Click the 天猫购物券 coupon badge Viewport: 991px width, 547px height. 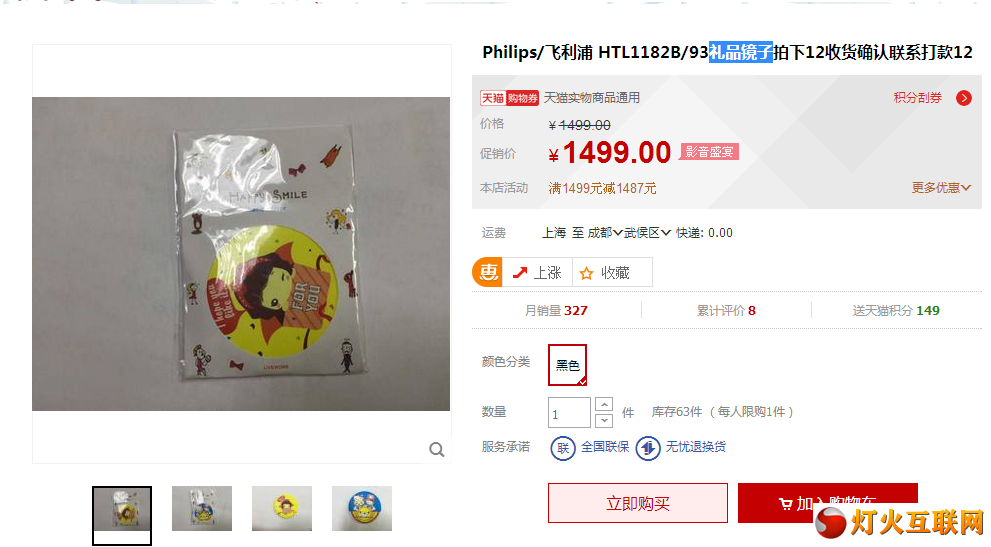(509, 98)
